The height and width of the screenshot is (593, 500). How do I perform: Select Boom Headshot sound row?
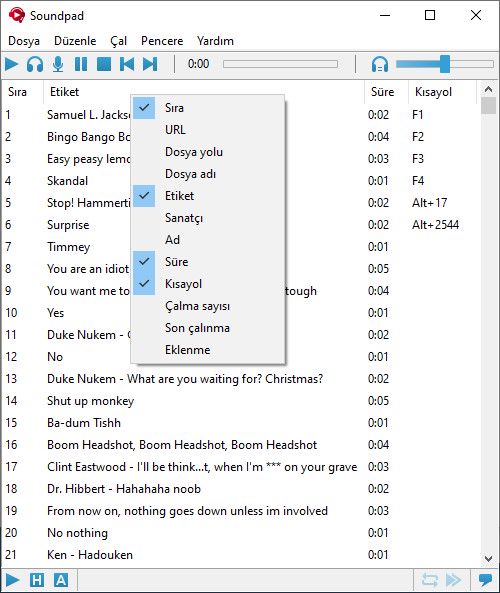click(241, 445)
